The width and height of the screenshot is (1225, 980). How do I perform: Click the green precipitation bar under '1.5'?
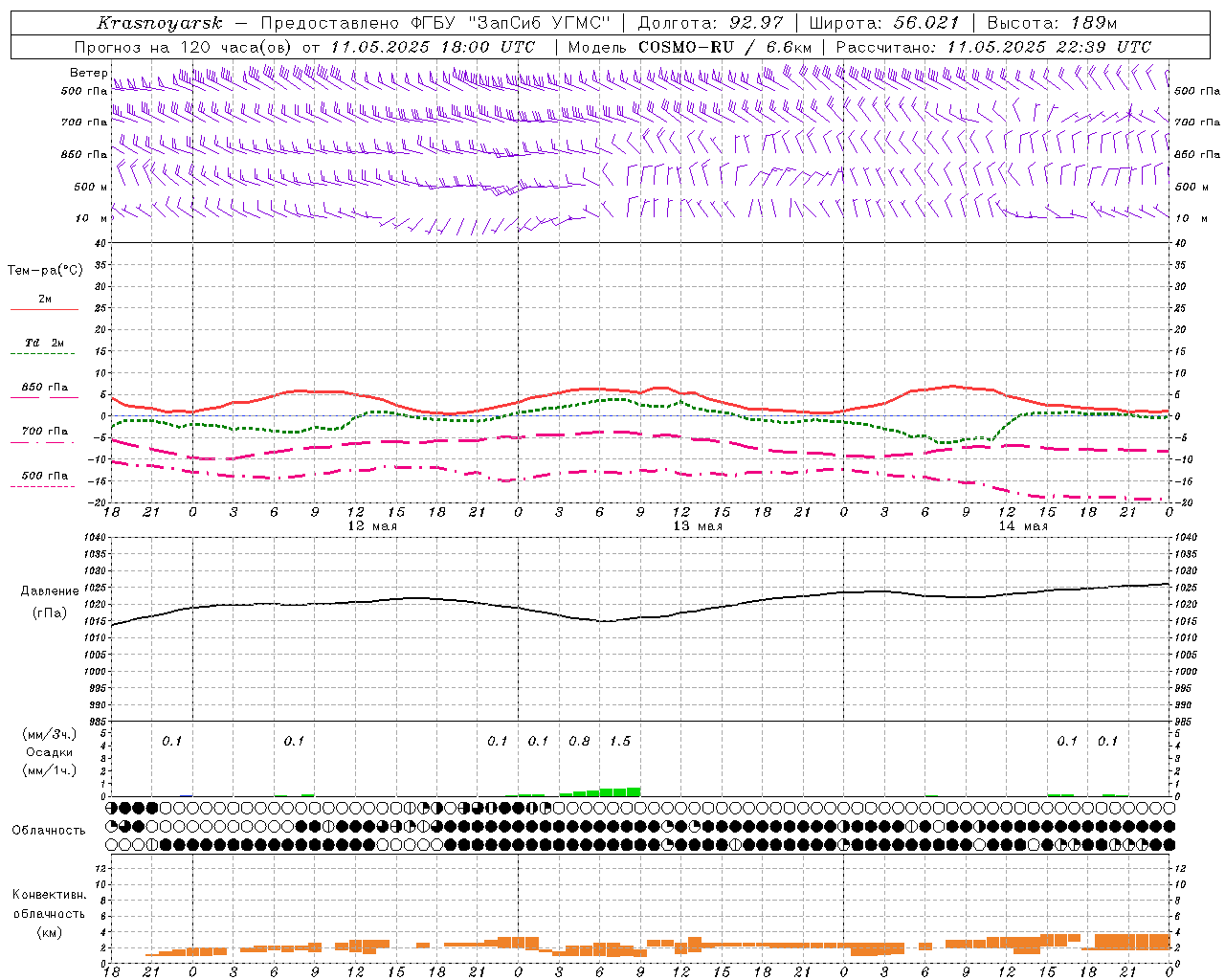coord(620,791)
